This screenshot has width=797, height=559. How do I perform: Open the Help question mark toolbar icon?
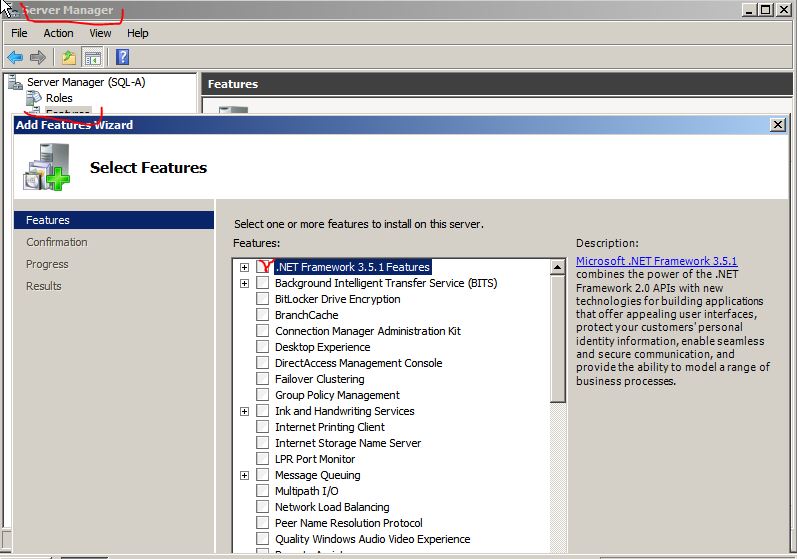pos(122,57)
